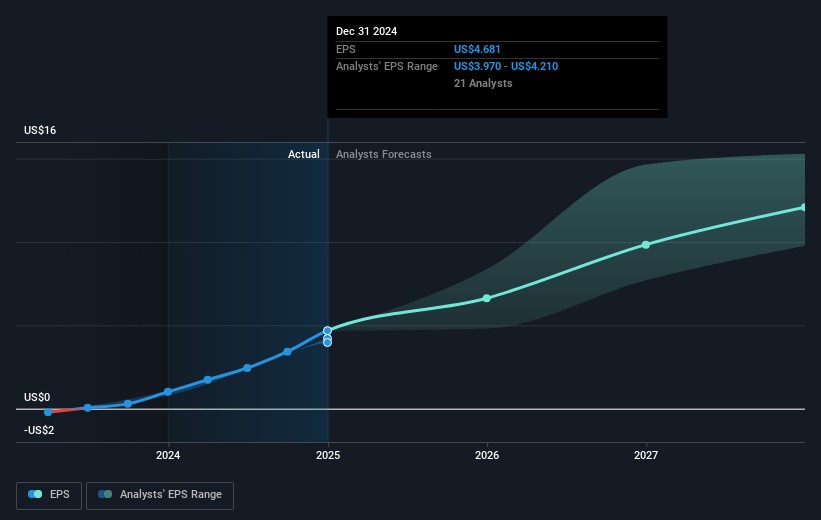The height and width of the screenshot is (520, 821).
Task: Select the forecast data point at 2027
Action: [x=646, y=244]
